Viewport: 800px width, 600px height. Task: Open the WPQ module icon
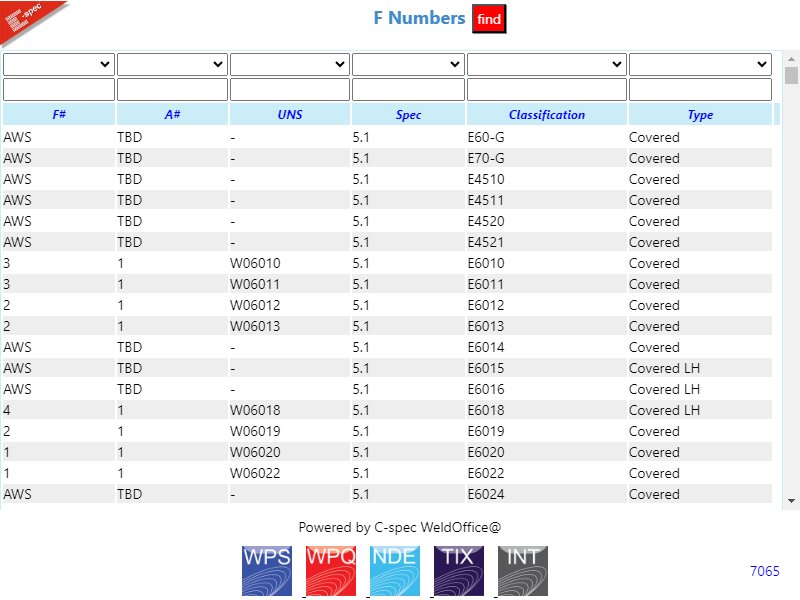331,571
